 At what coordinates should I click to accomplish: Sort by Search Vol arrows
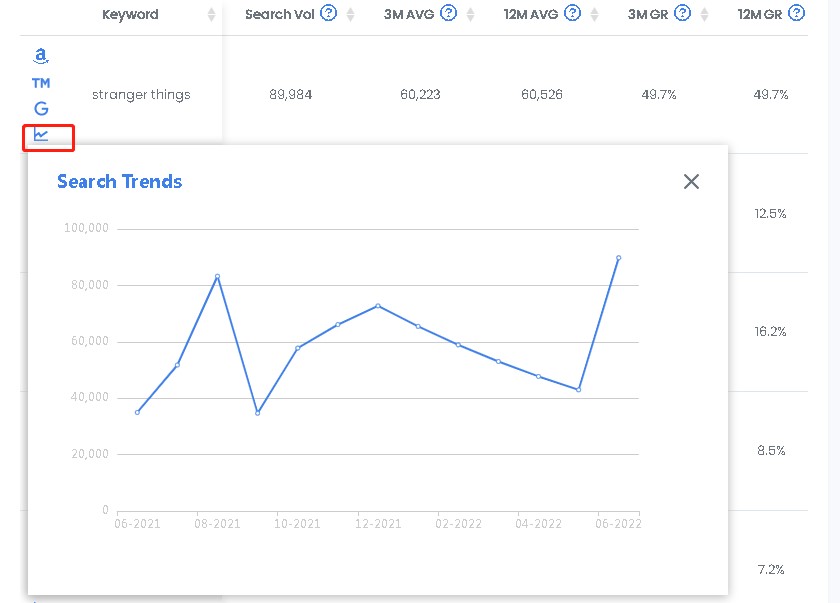click(350, 14)
